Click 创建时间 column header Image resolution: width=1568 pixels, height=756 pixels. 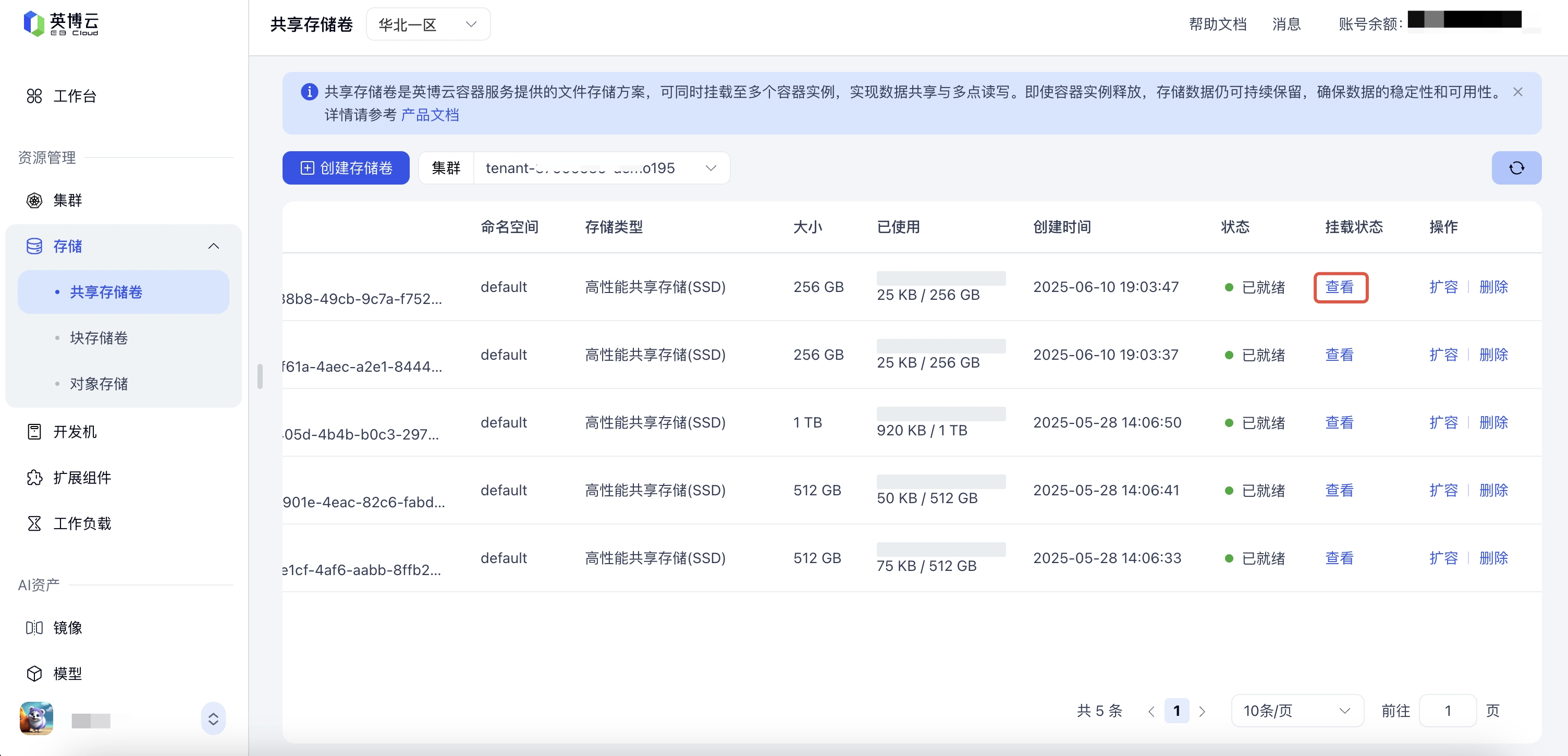click(1061, 227)
